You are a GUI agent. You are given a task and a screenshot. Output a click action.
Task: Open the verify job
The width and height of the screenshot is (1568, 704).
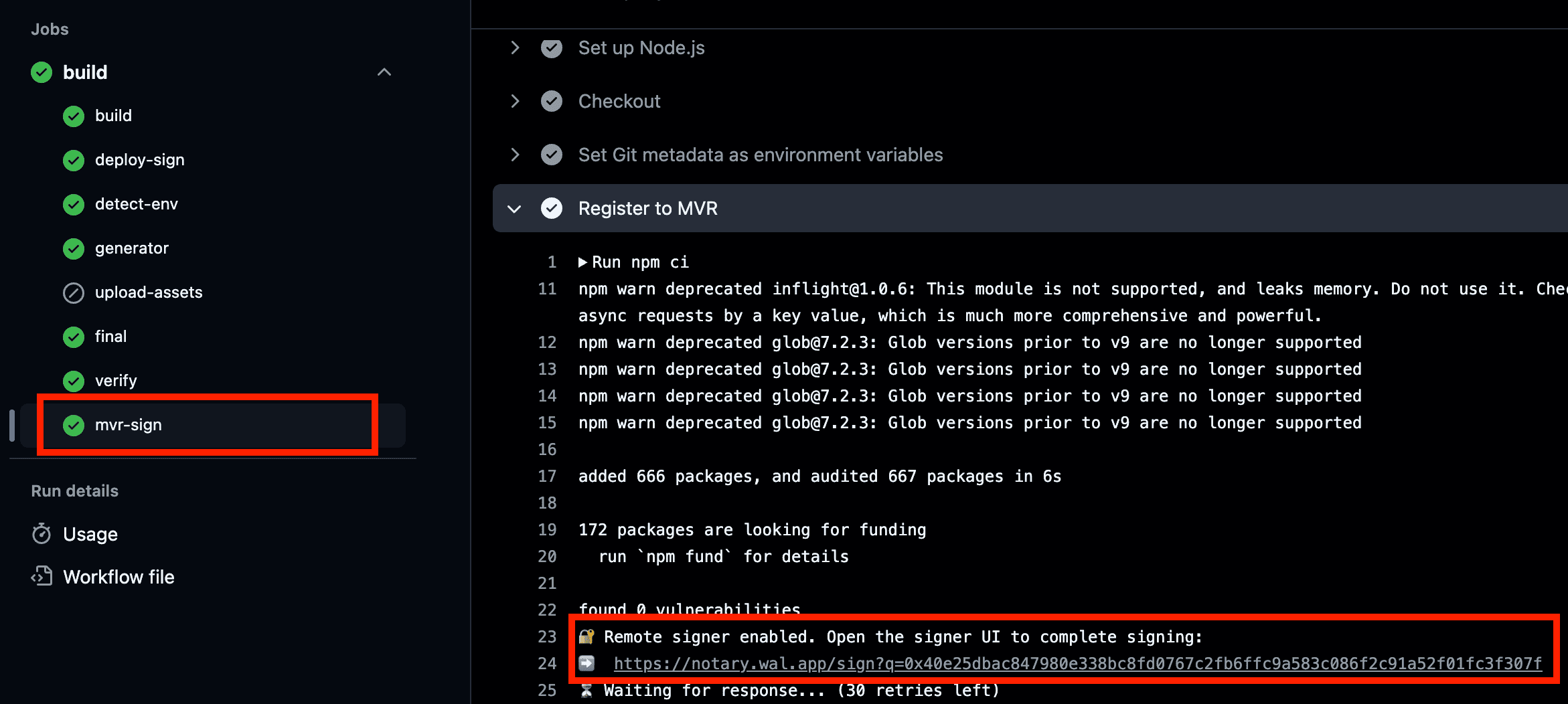(116, 381)
